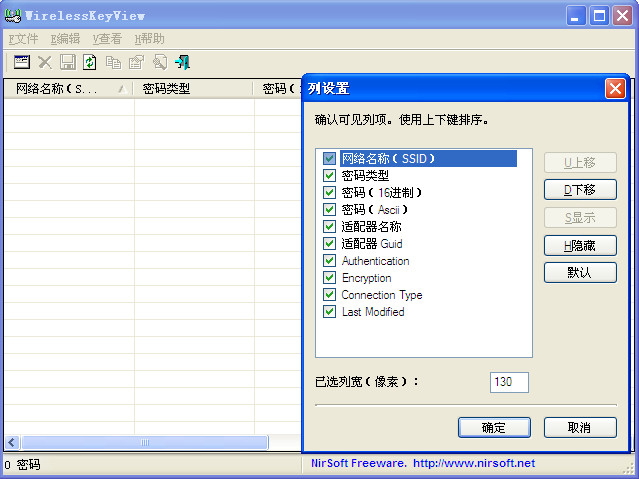The image size is (639, 479).
Task: Click the column width input field
Action: point(509,382)
